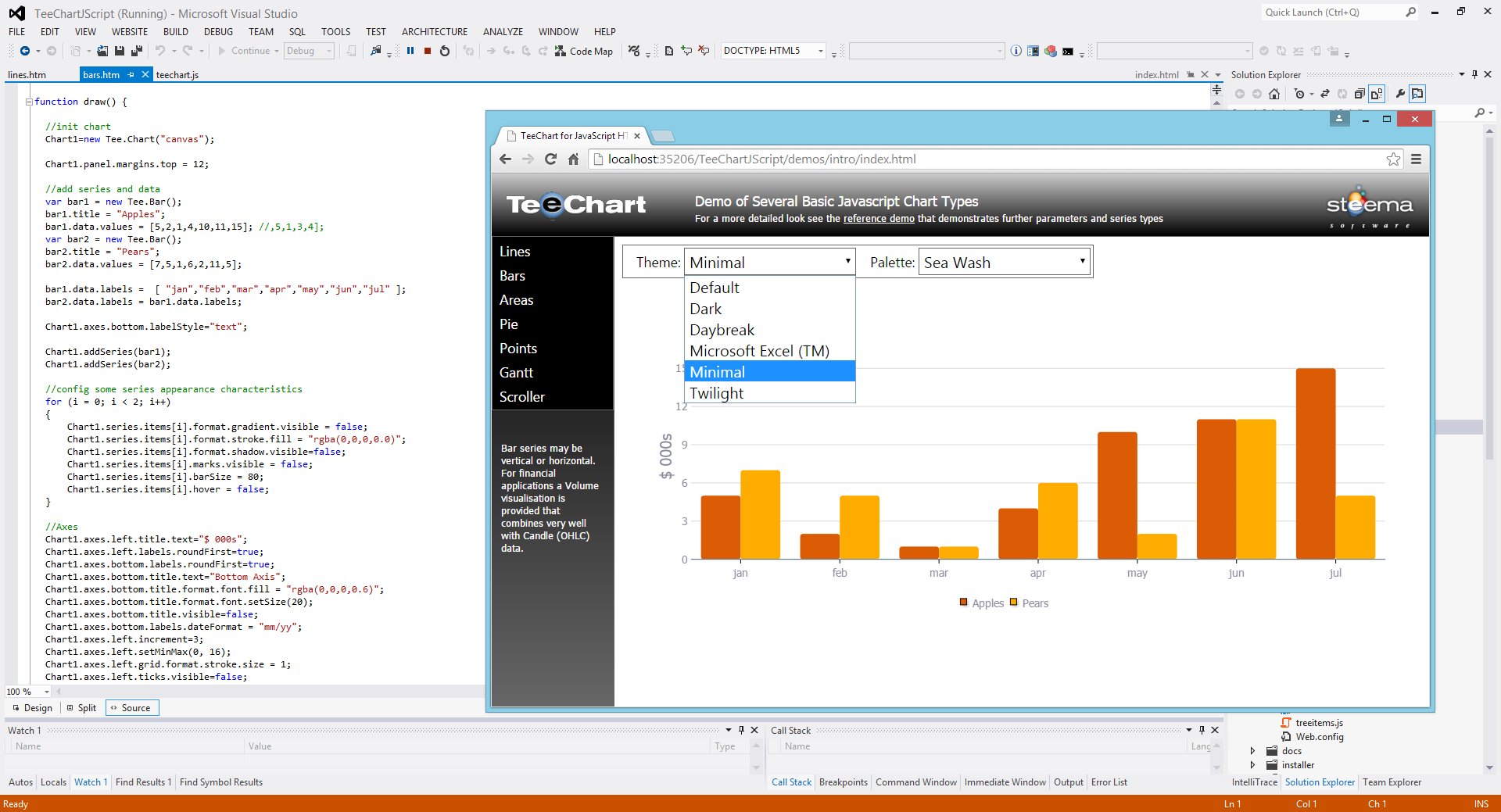Viewport: 1501px width, 812px height.
Task: Open the editor zoom 100 % dropdown
Action: 46,692
